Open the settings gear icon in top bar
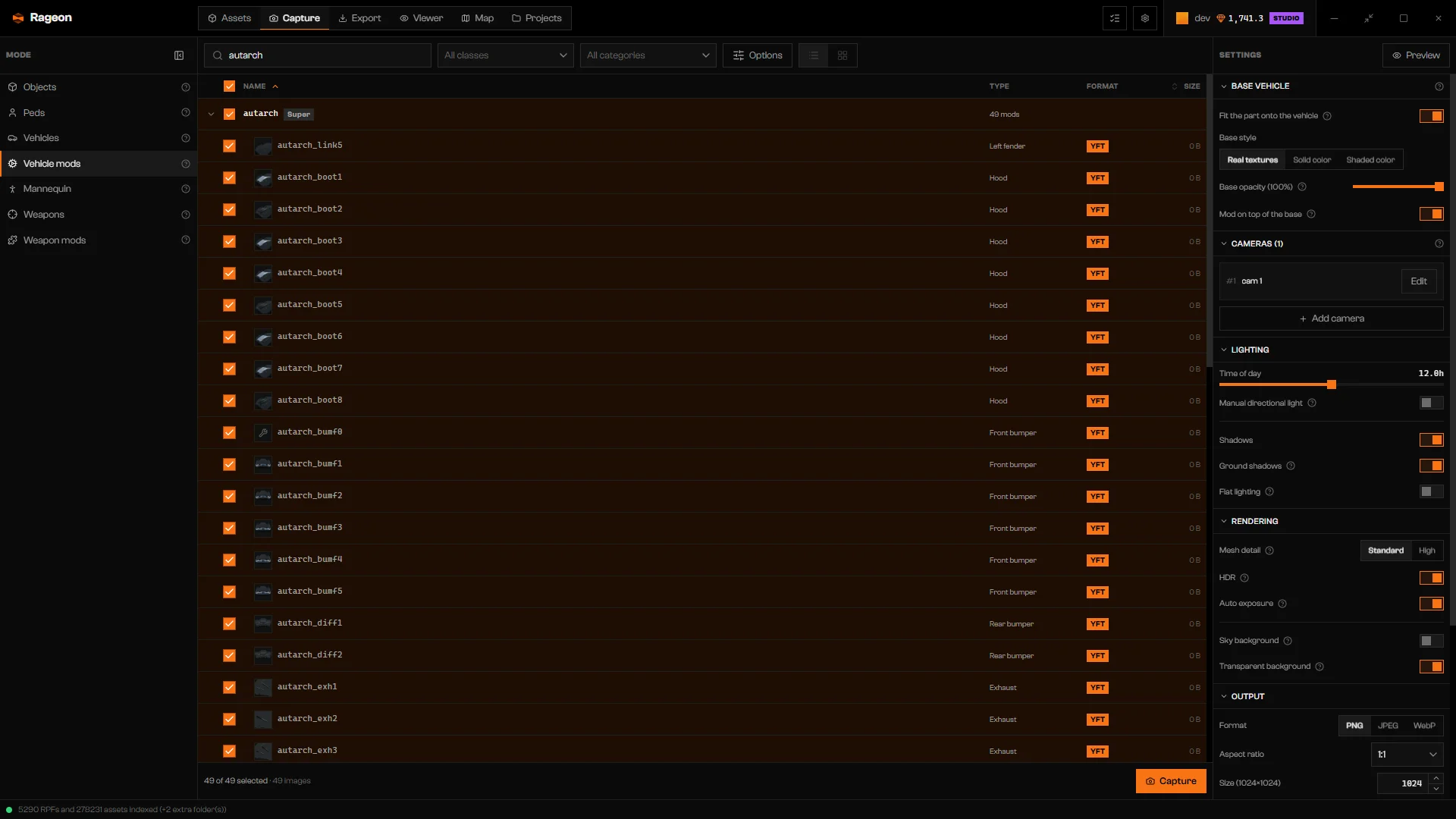1456x819 pixels. [1145, 18]
